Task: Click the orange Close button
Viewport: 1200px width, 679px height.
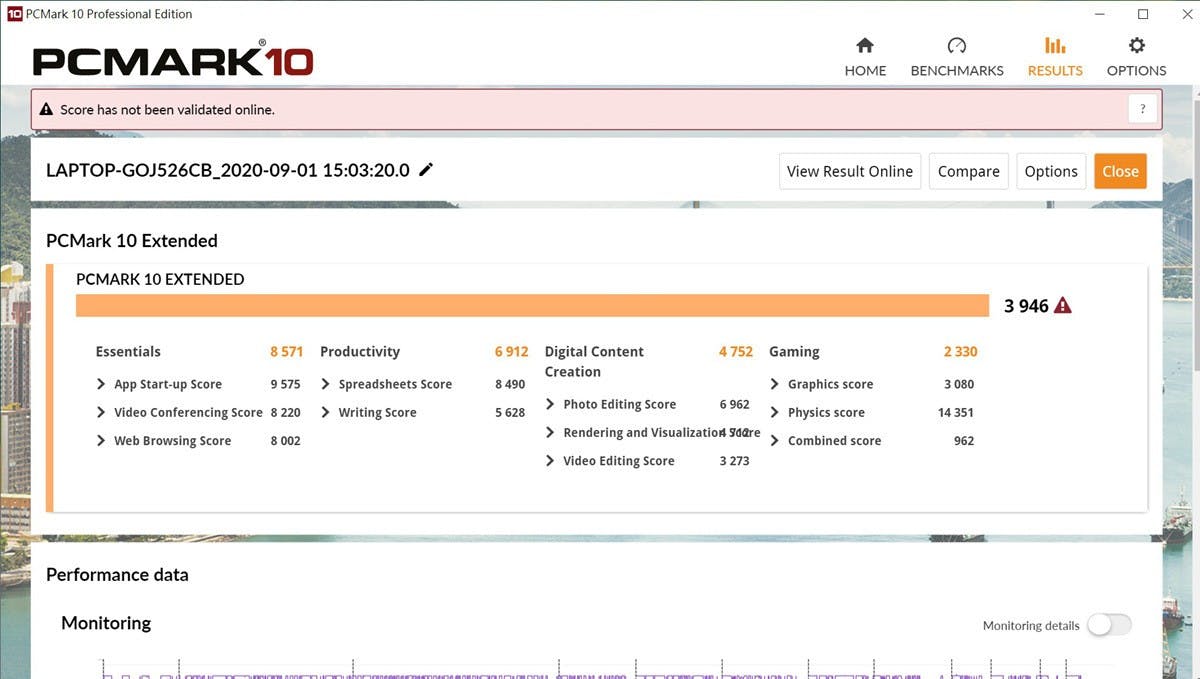Action: click(x=1120, y=171)
